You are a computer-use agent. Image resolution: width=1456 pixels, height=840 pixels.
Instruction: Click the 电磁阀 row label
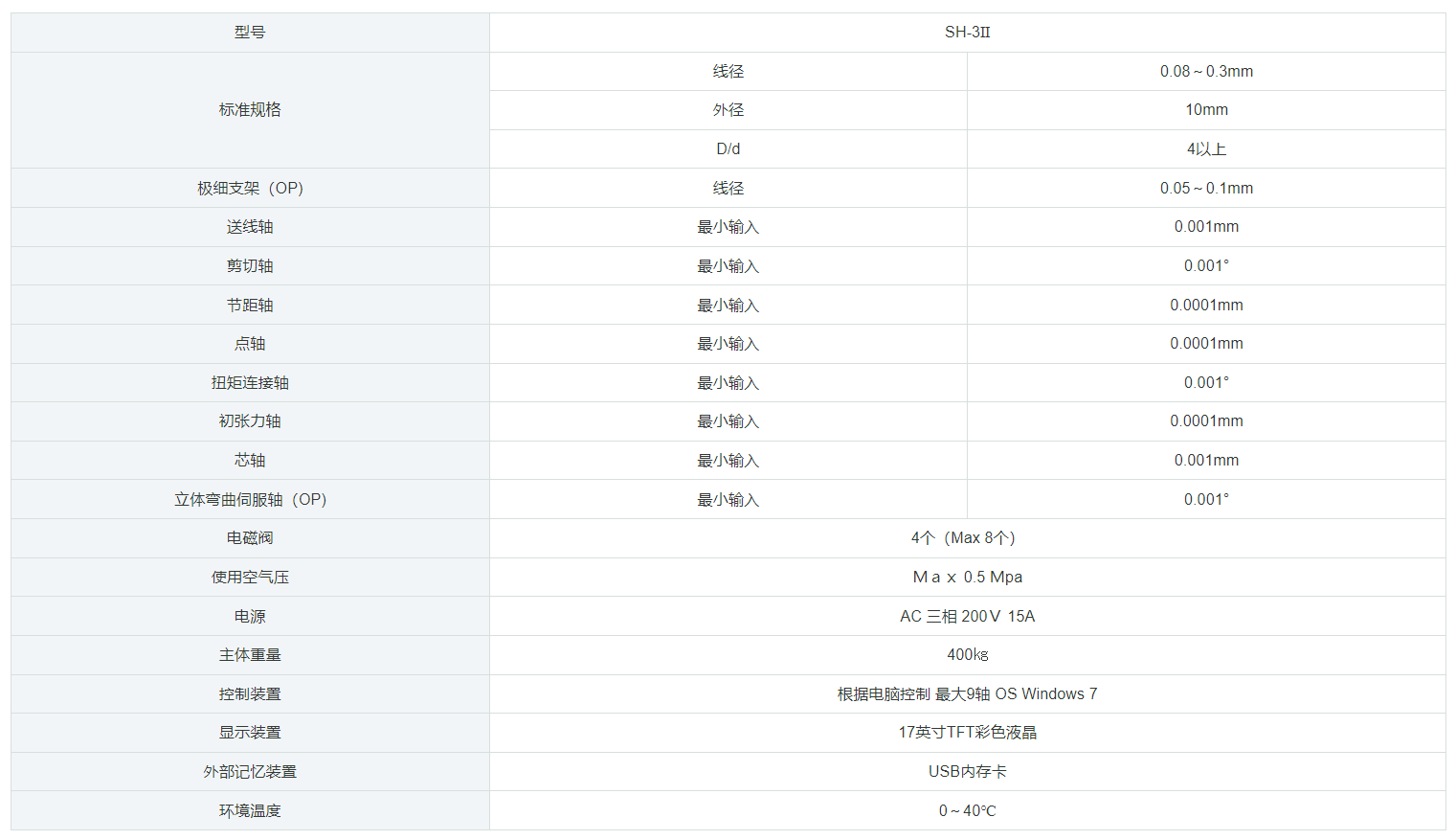(x=250, y=538)
